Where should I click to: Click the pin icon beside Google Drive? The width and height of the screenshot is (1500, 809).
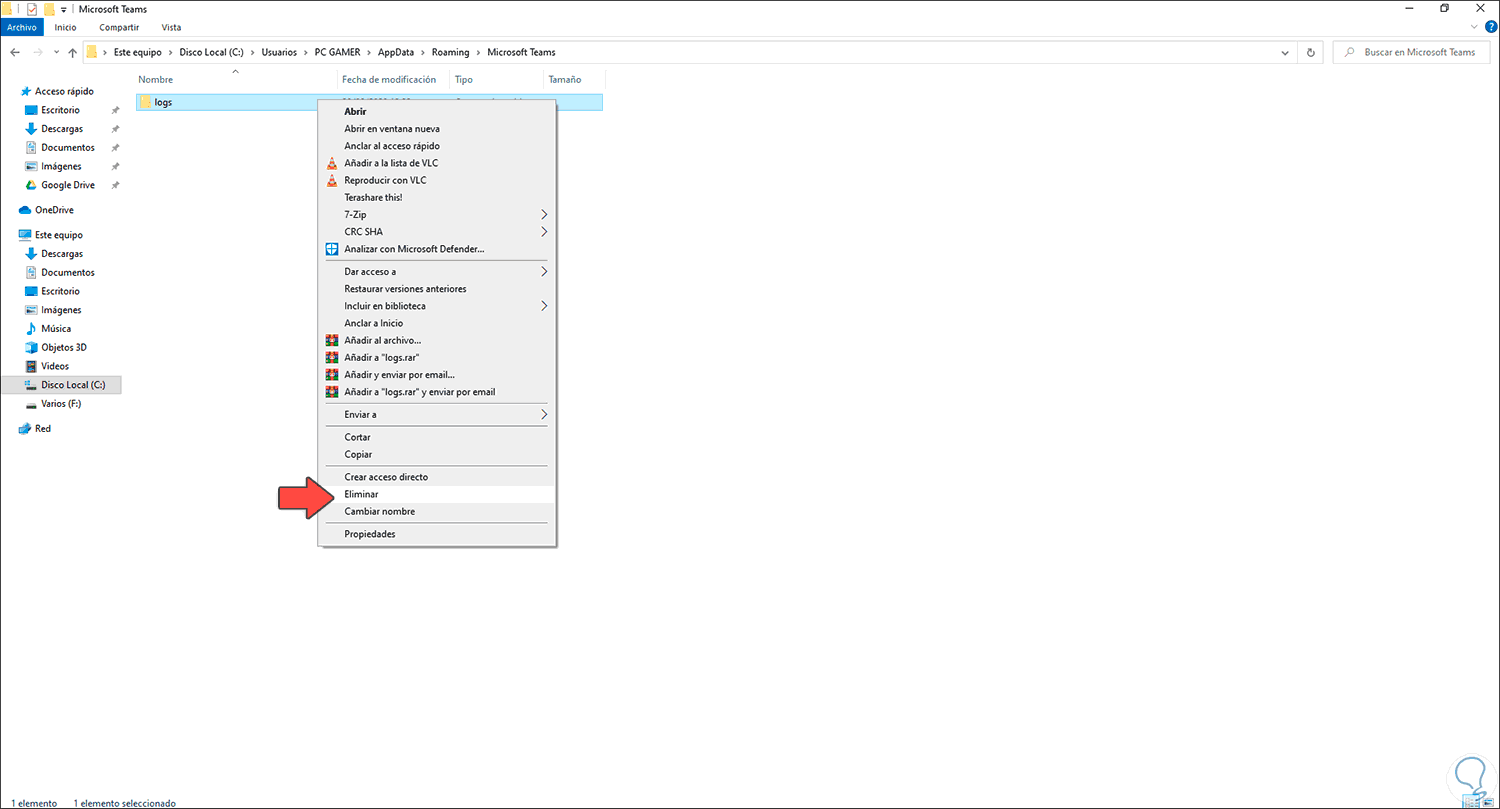click(115, 185)
